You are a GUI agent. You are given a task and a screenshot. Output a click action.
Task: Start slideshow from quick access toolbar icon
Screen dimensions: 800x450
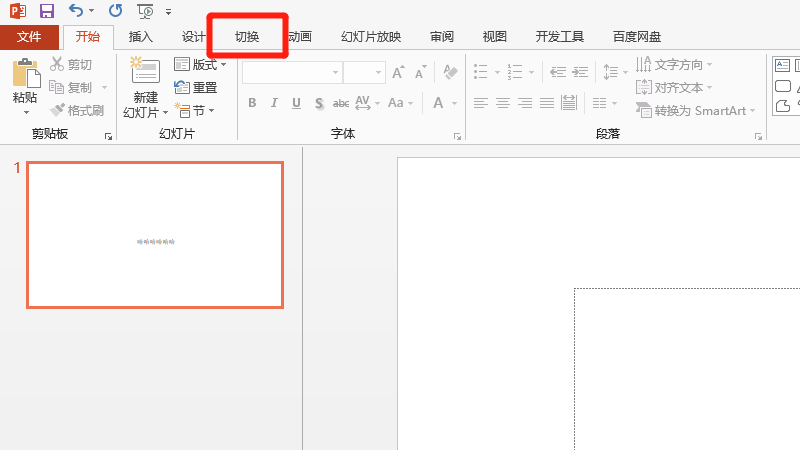tap(145, 11)
